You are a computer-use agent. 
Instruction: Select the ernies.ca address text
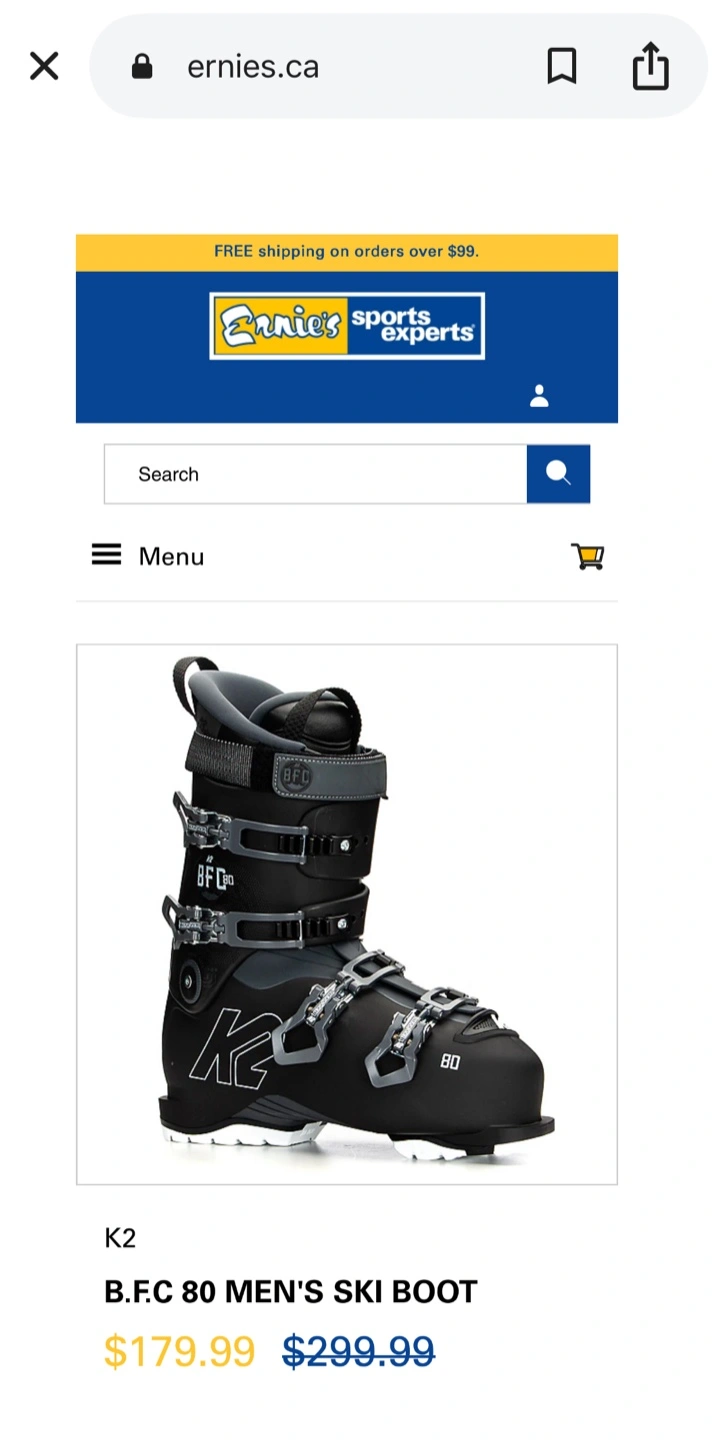tap(253, 67)
